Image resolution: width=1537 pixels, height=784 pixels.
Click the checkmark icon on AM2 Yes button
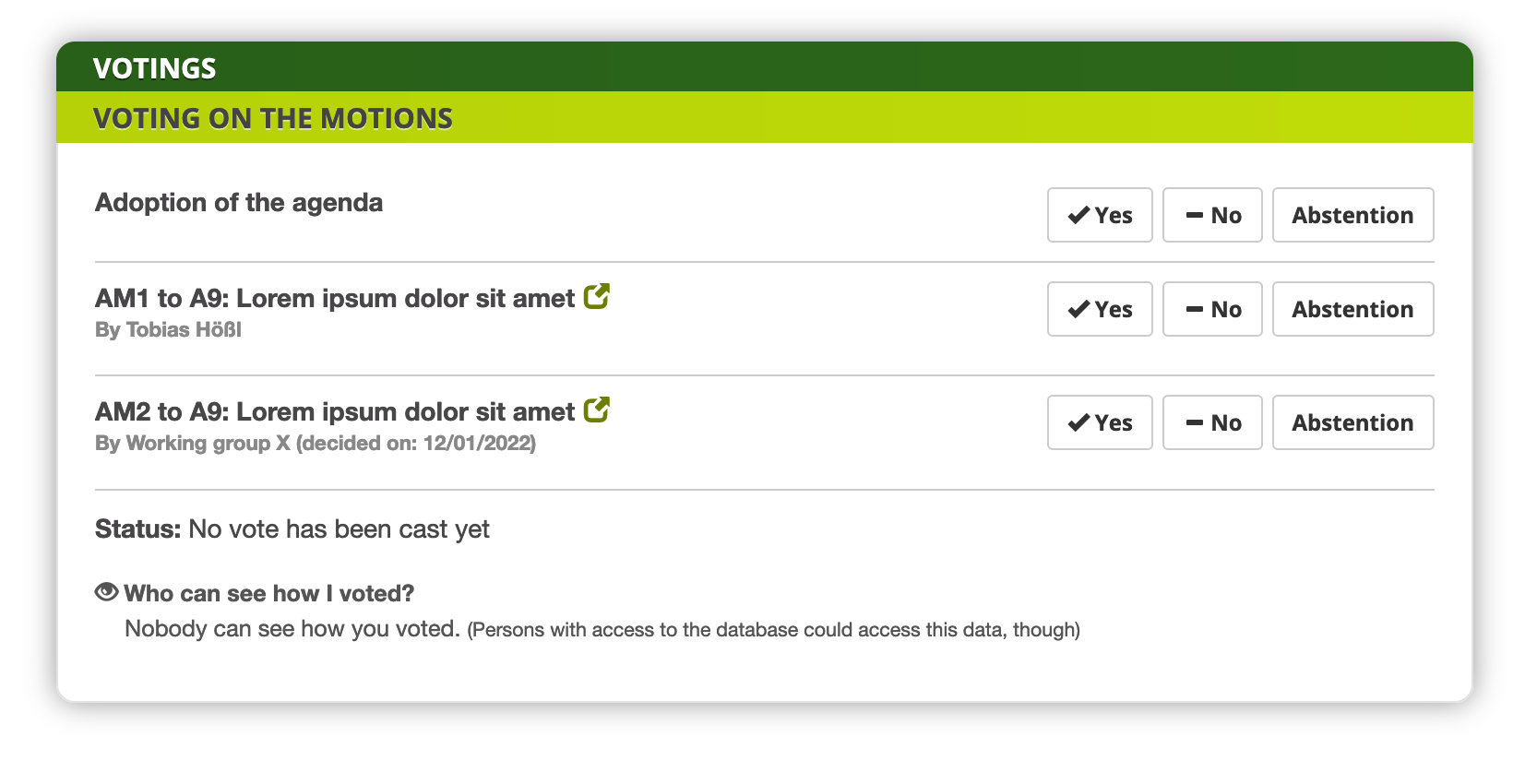coord(1078,422)
